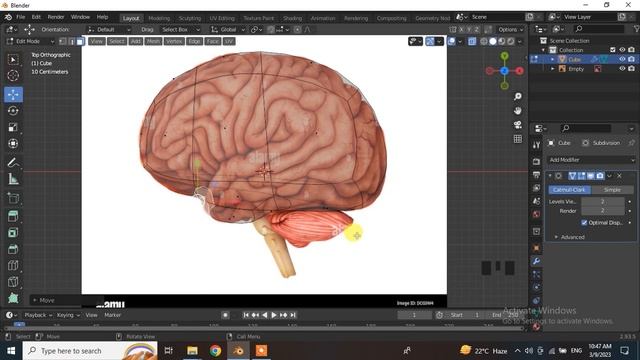The width and height of the screenshot is (640, 360).
Task: Select the Select Box tool in toolbar
Action: [x=13, y=60]
